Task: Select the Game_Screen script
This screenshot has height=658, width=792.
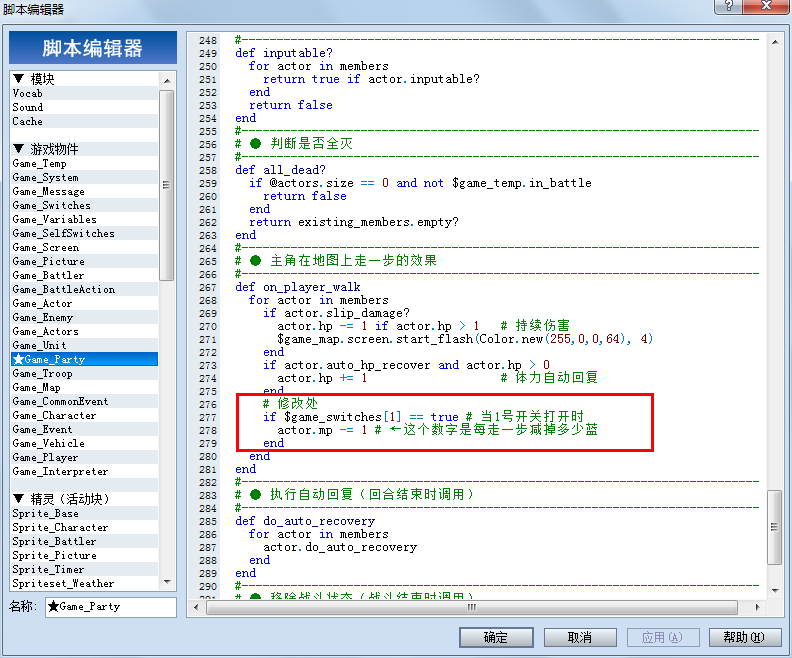Action: pyautogui.click(x=84, y=247)
